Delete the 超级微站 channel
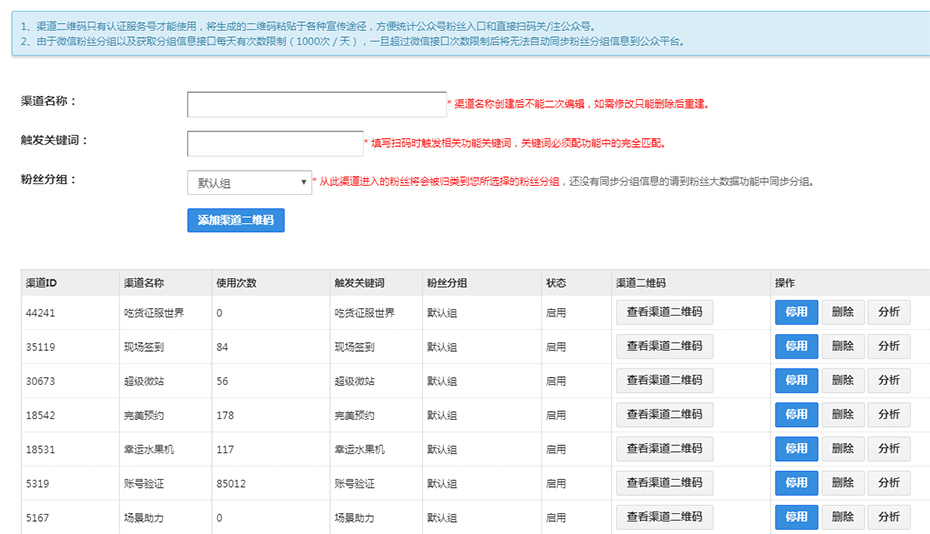930x534 pixels. point(843,380)
